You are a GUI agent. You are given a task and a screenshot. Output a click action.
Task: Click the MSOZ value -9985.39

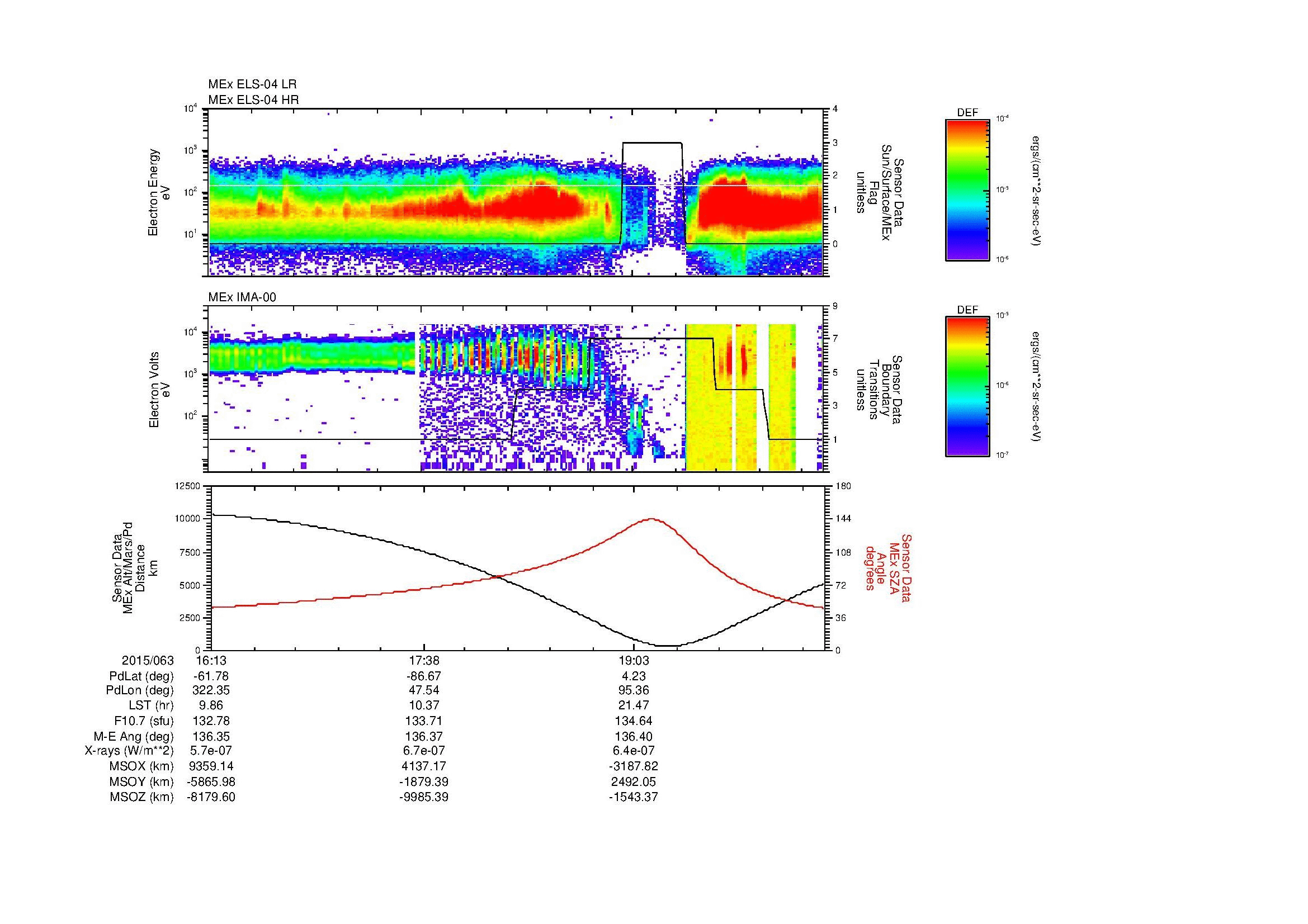point(423,797)
